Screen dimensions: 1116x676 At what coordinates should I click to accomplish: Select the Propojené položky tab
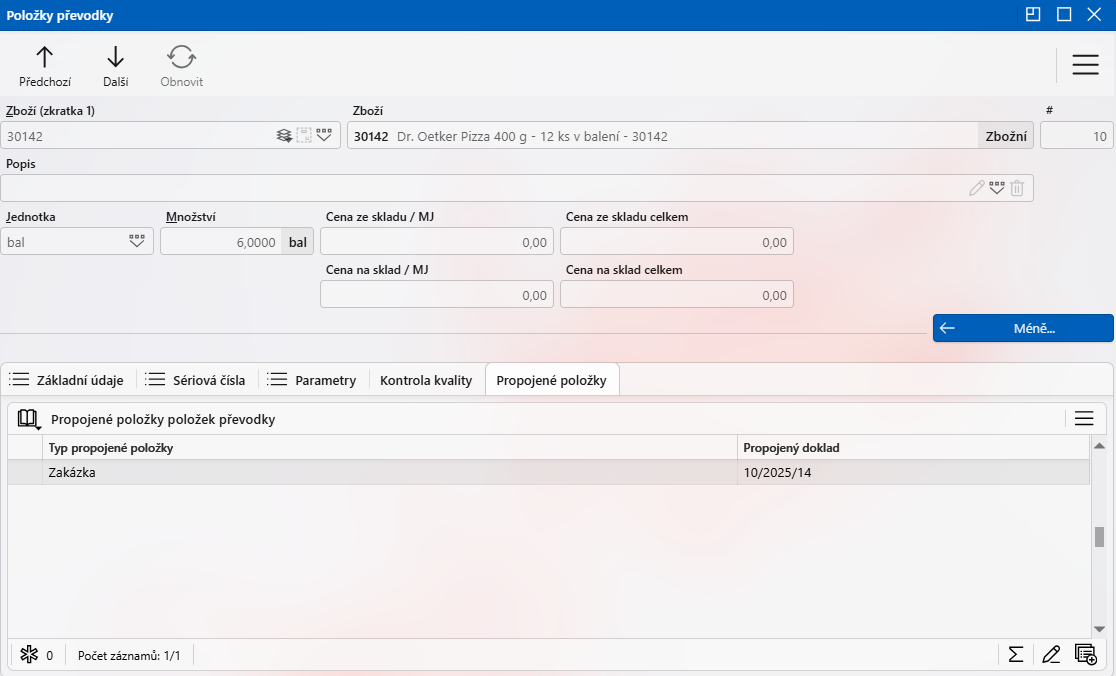point(552,380)
